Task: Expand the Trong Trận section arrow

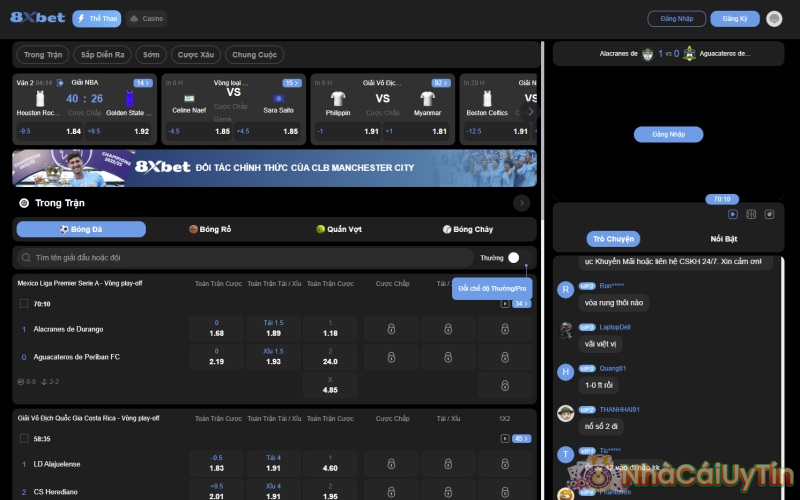Action: 521,203
